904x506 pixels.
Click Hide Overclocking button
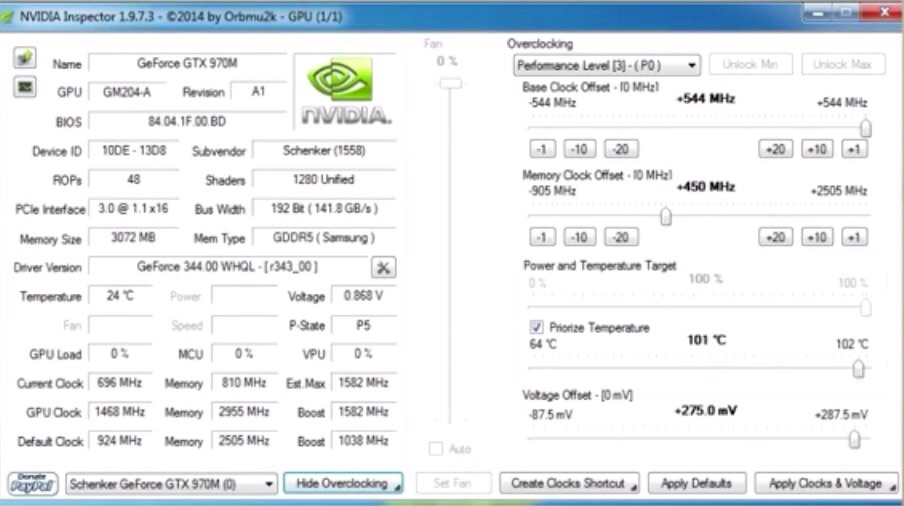point(342,483)
